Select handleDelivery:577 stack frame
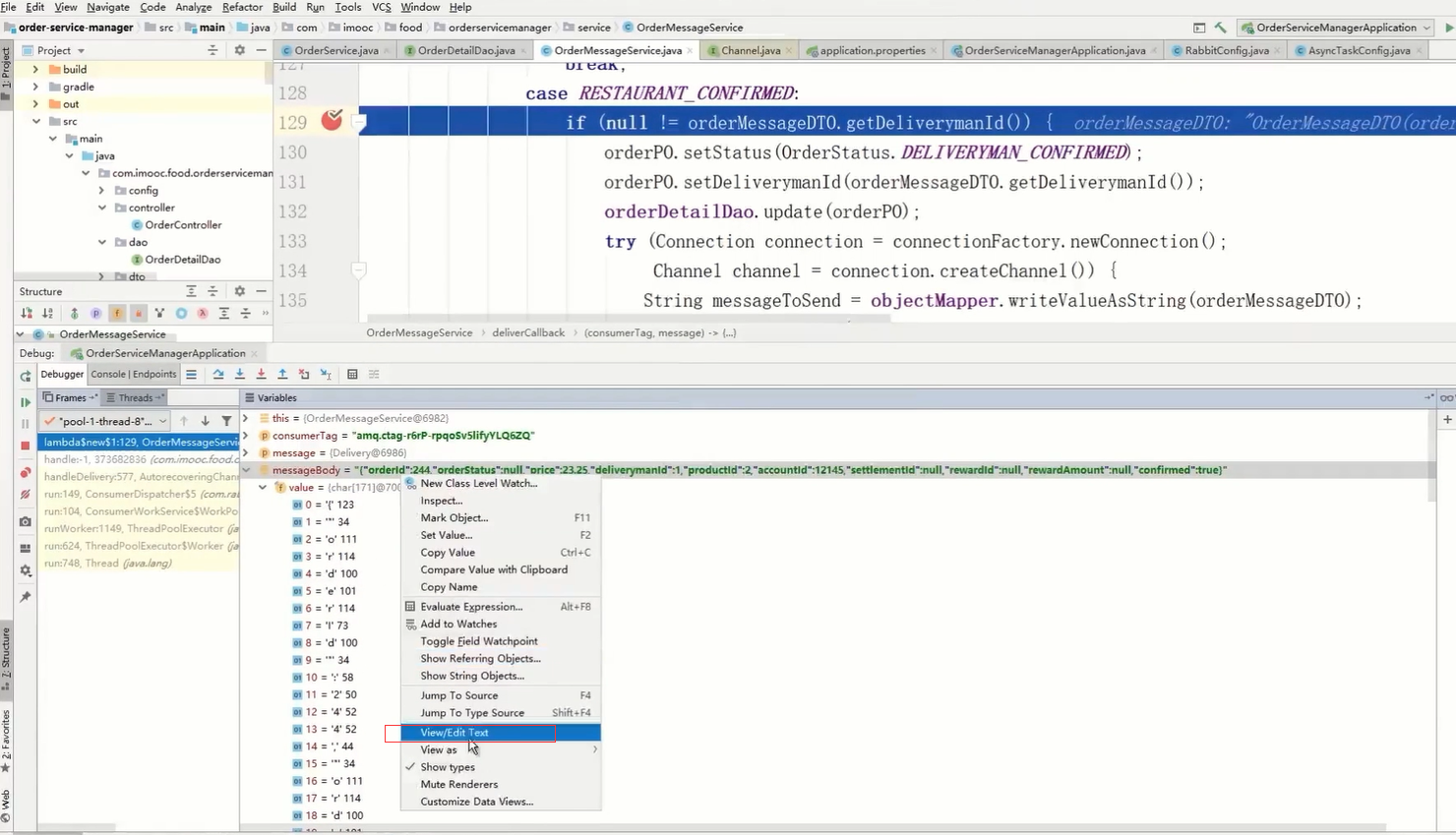Viewport: 1456px width, 835px height. pyautogui.click(x=140, y=477)
